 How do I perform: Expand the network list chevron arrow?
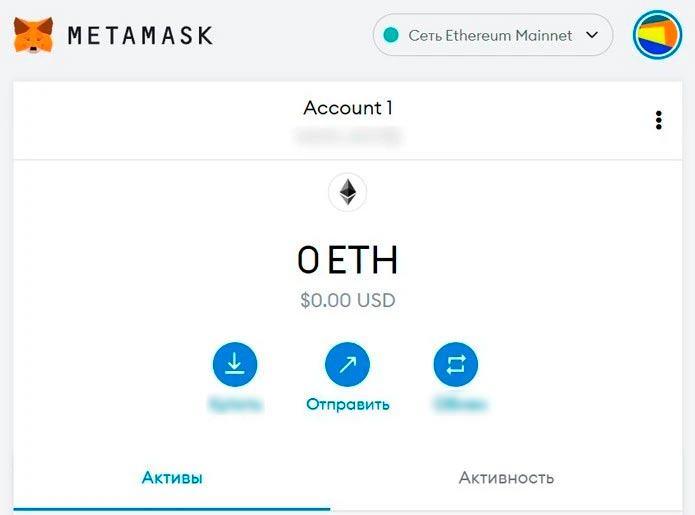coord(592,35)
